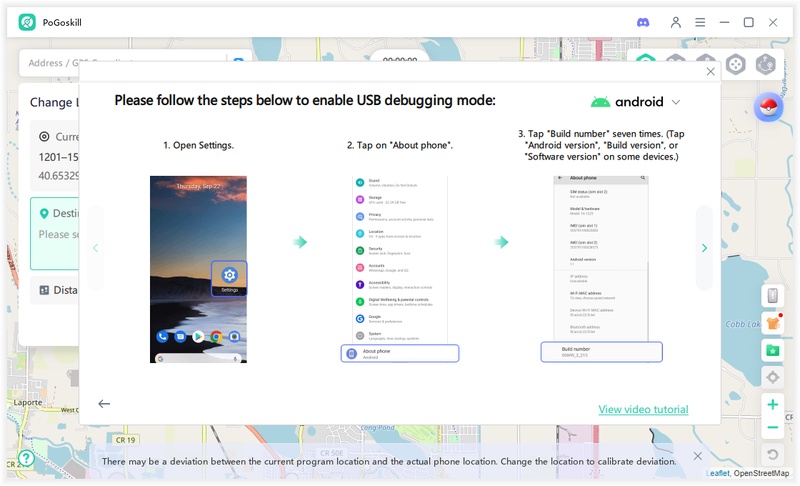The width and height of the screenshot is (800, 486).
Task: Go to previous tutorial steps arrow
Action: 95,248
